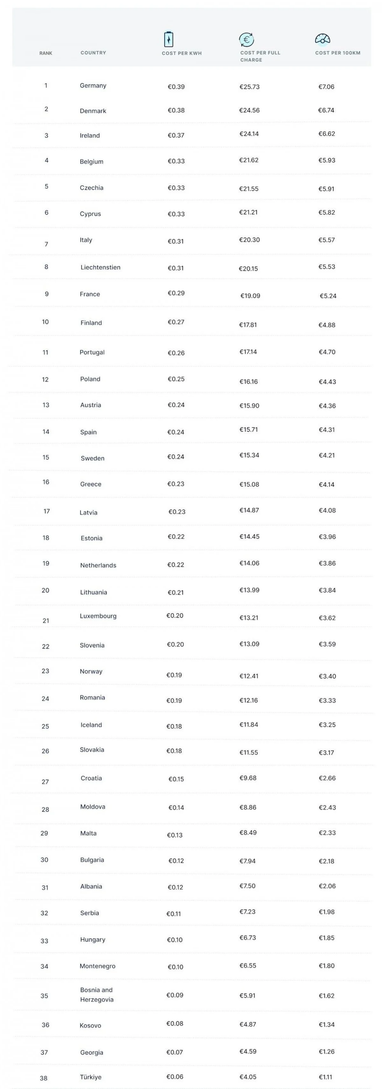
Task: Click the Bosnia and Herzegovia entry
Action: tap(96, 994)
